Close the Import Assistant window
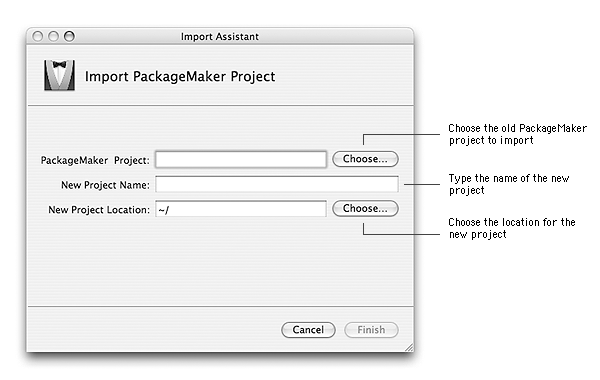 click(38, 36)
